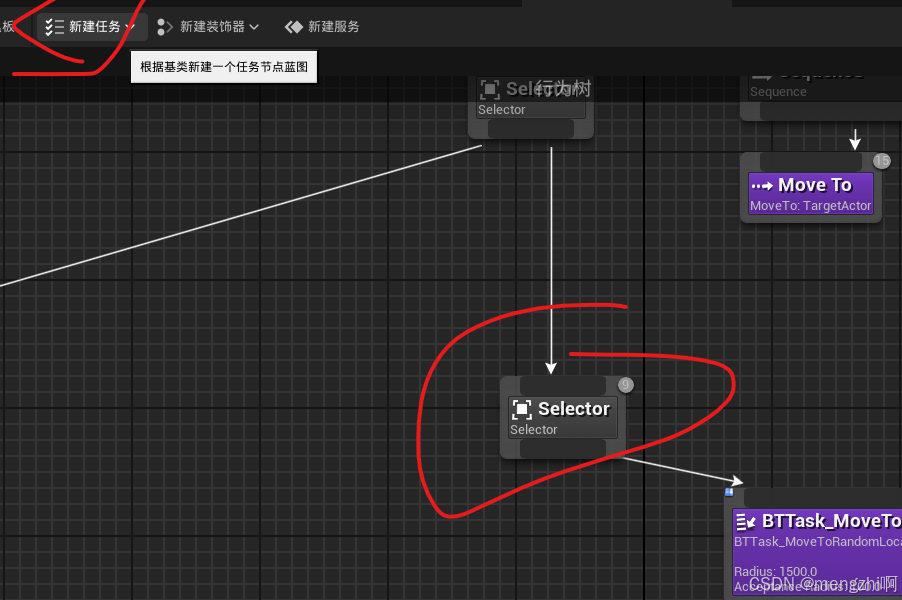Click the 新建装饰器 toolbar button
The height and width of the screenshot is (600, 902).
click(208, 26)
